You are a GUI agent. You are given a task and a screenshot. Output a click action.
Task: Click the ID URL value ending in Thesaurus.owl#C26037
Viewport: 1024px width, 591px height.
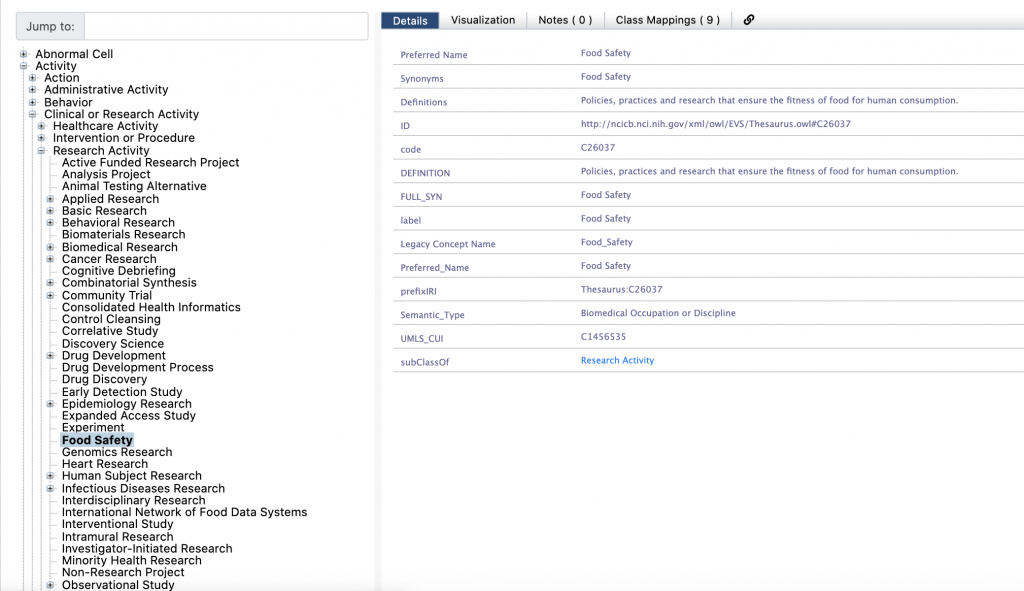(716, 124)
